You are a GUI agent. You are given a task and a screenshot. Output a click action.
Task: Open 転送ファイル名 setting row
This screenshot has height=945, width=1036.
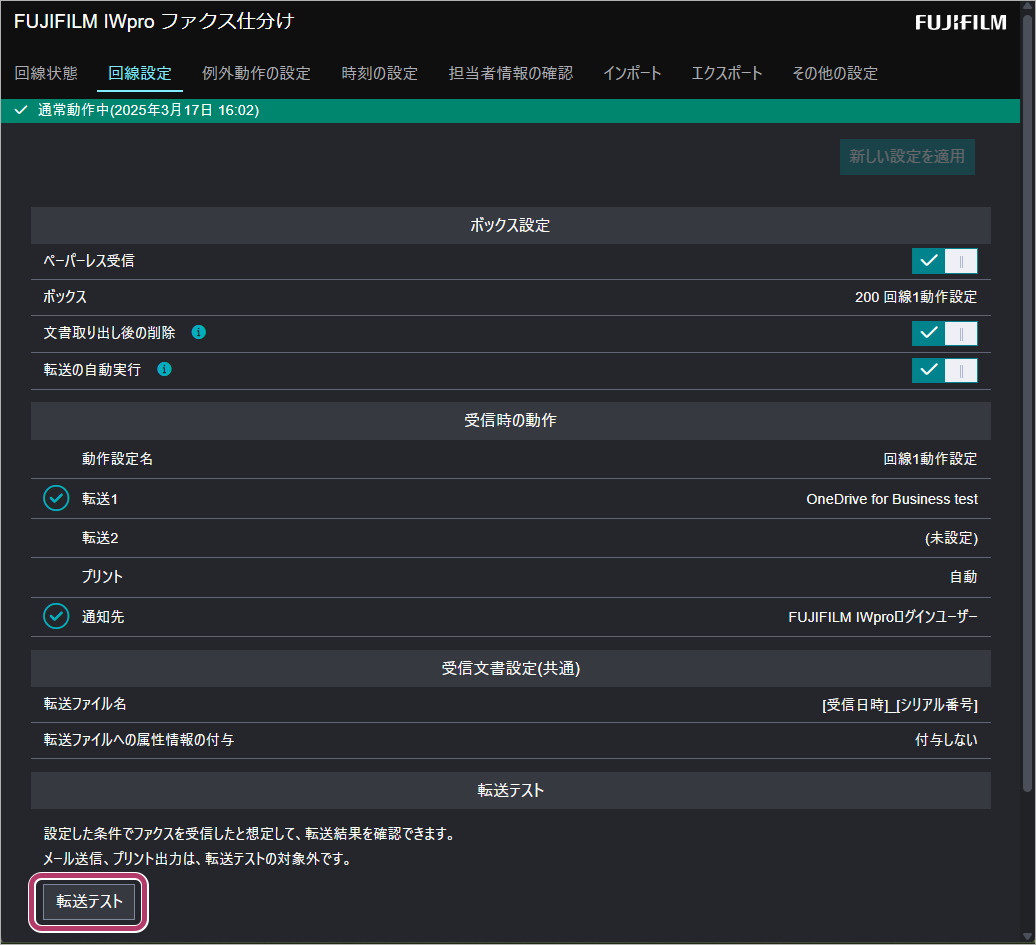[511, 704]
